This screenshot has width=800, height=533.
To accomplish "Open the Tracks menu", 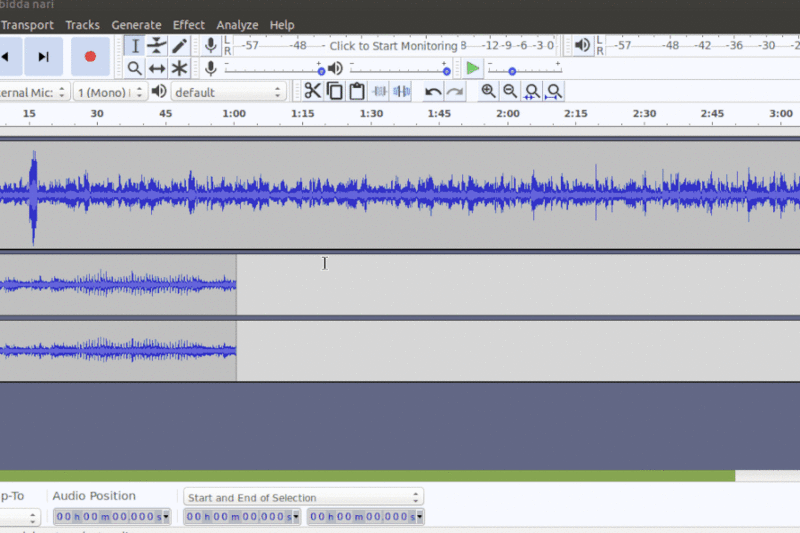I will (x=83, y=25).
